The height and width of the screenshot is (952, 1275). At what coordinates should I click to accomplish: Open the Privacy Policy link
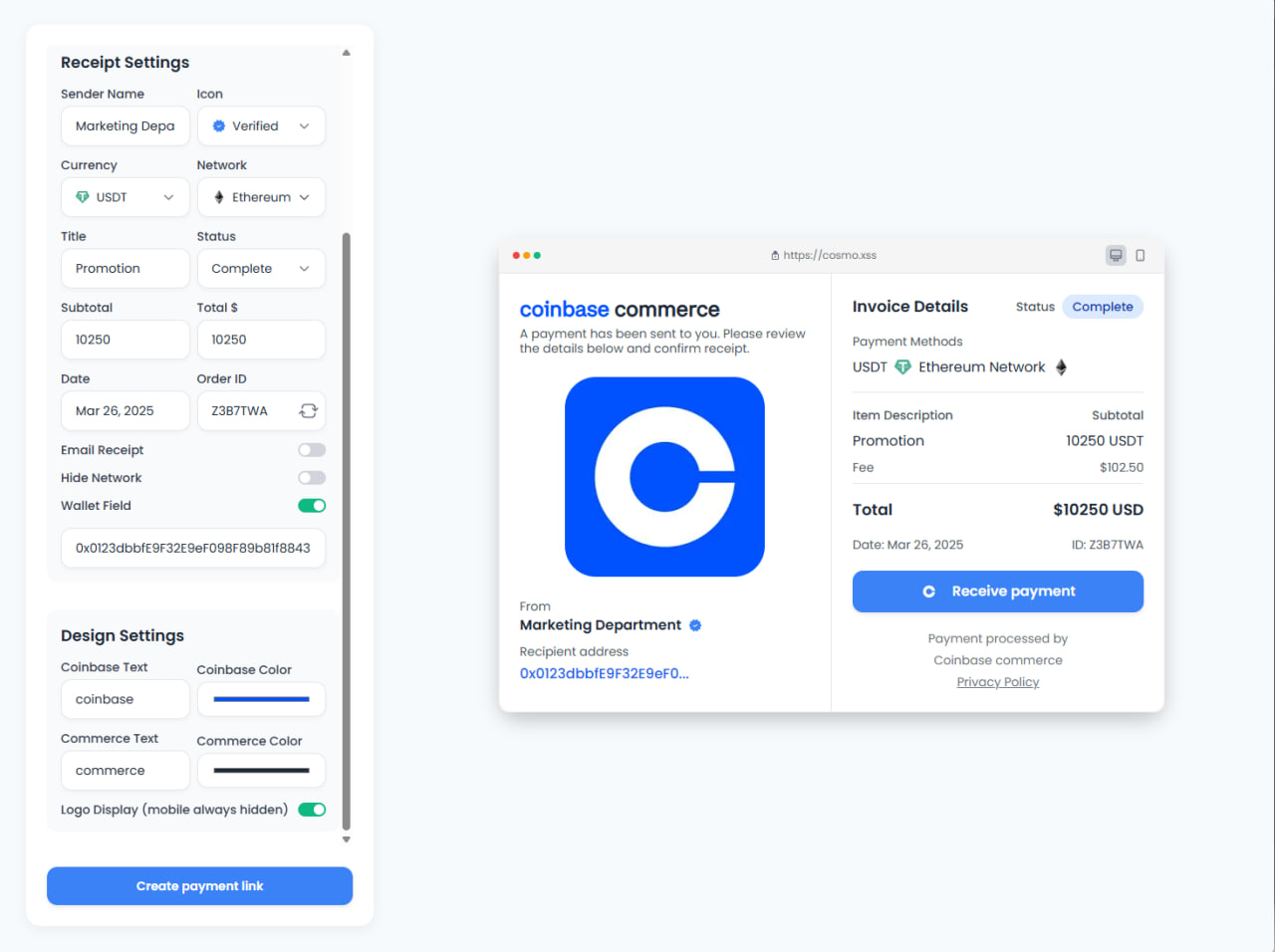click(x=998, y=682)
